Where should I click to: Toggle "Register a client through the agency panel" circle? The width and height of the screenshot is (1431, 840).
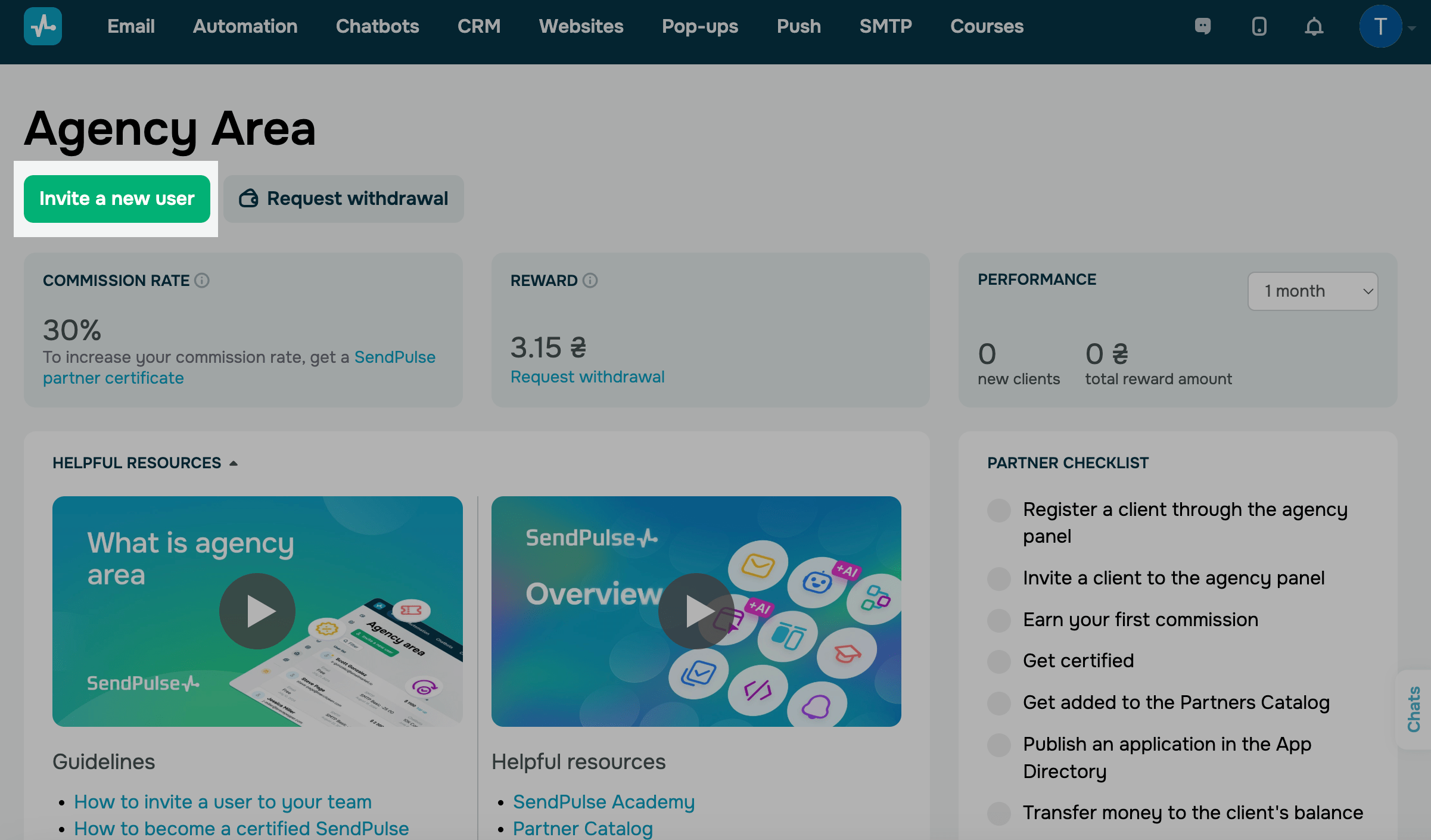pyautogui.click(x=999, y=511)
